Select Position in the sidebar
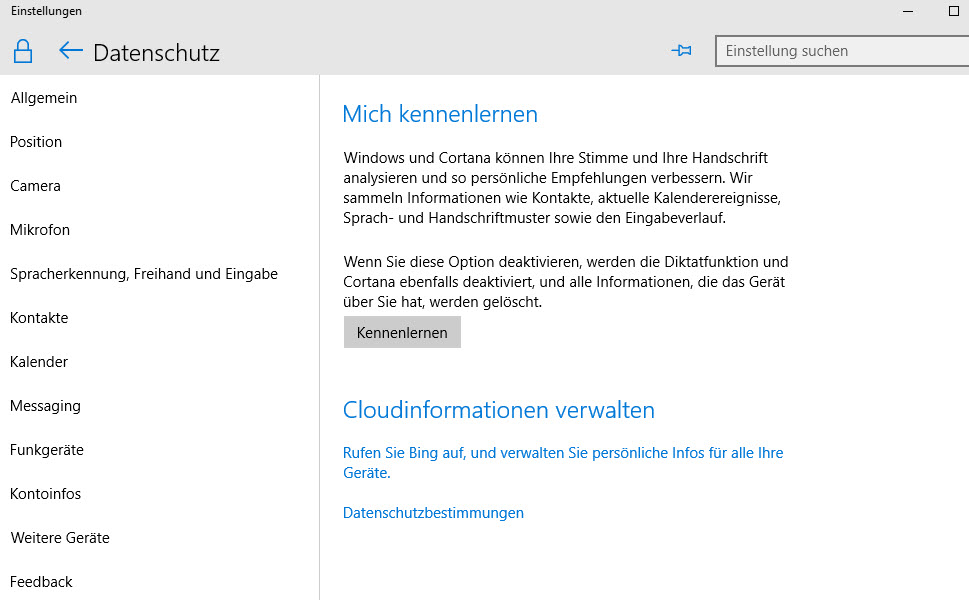The height and width of the screenshot is (600, 969). [36, 142]
